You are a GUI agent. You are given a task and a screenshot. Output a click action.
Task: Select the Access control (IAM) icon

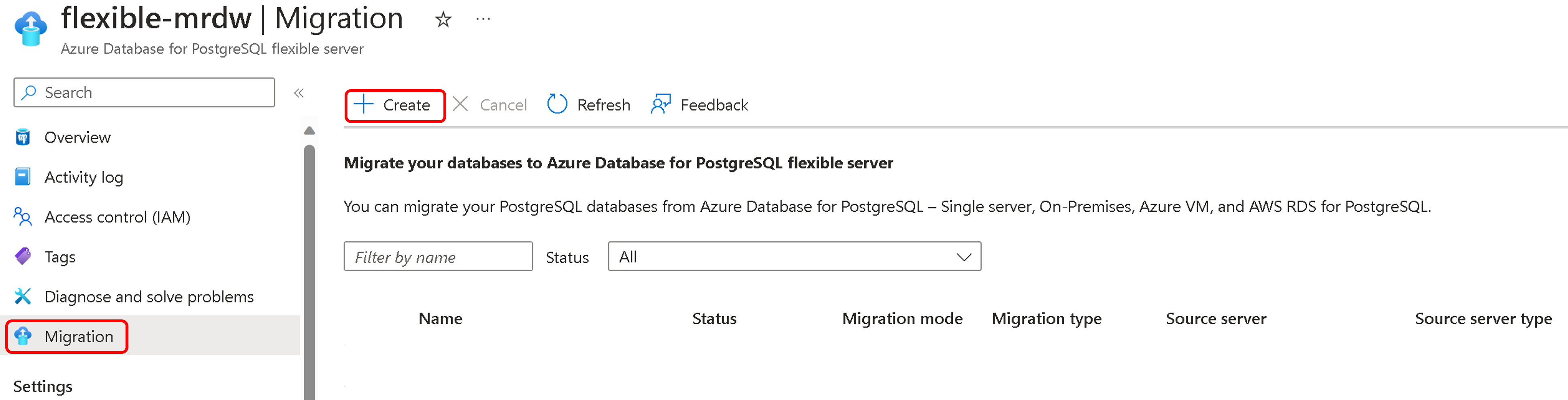pos(23,217)
